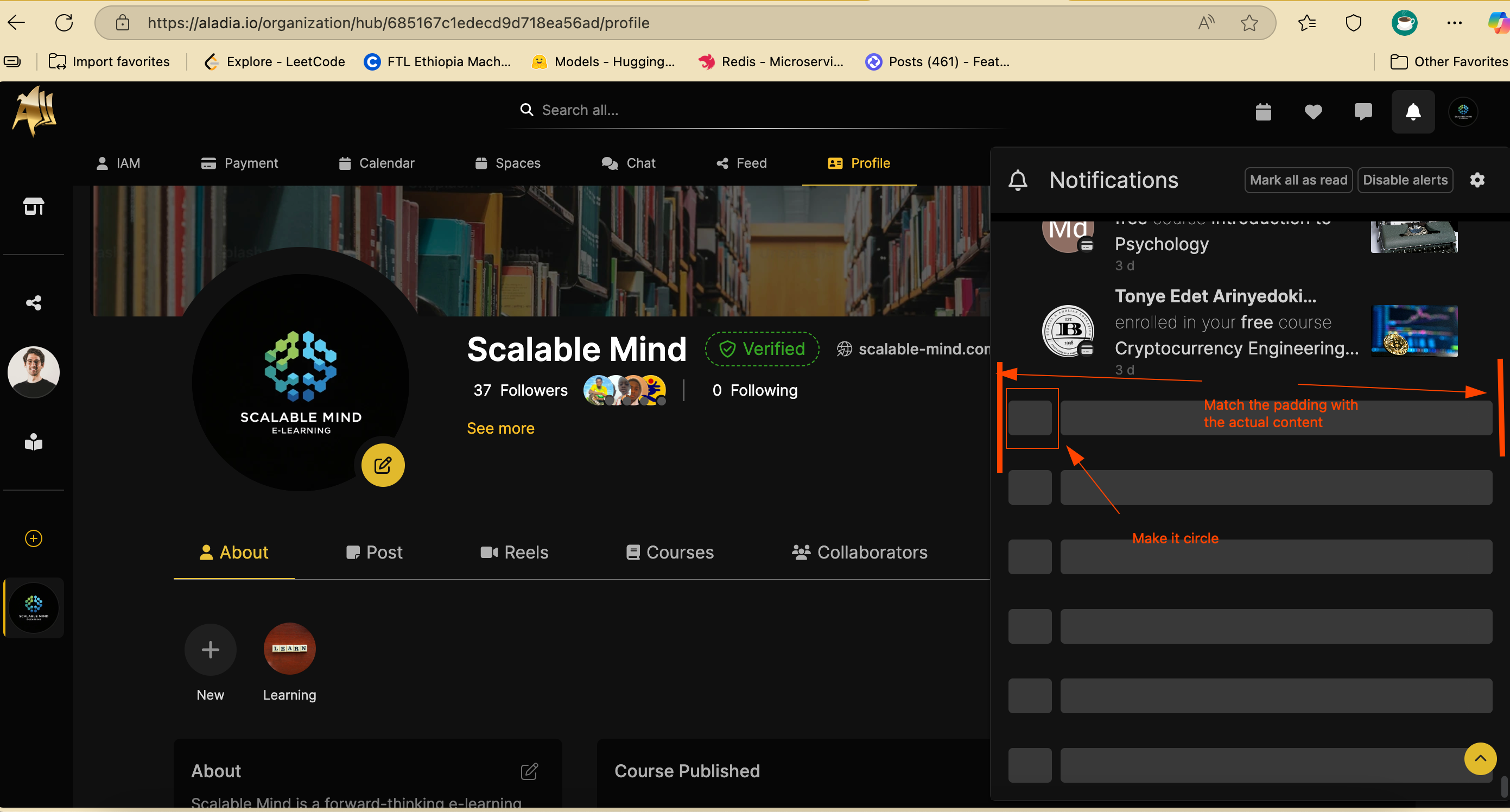Viewport: 1510px width, 812px height.
Task: Click Mark all as read
Action: tap(1298, 180)
